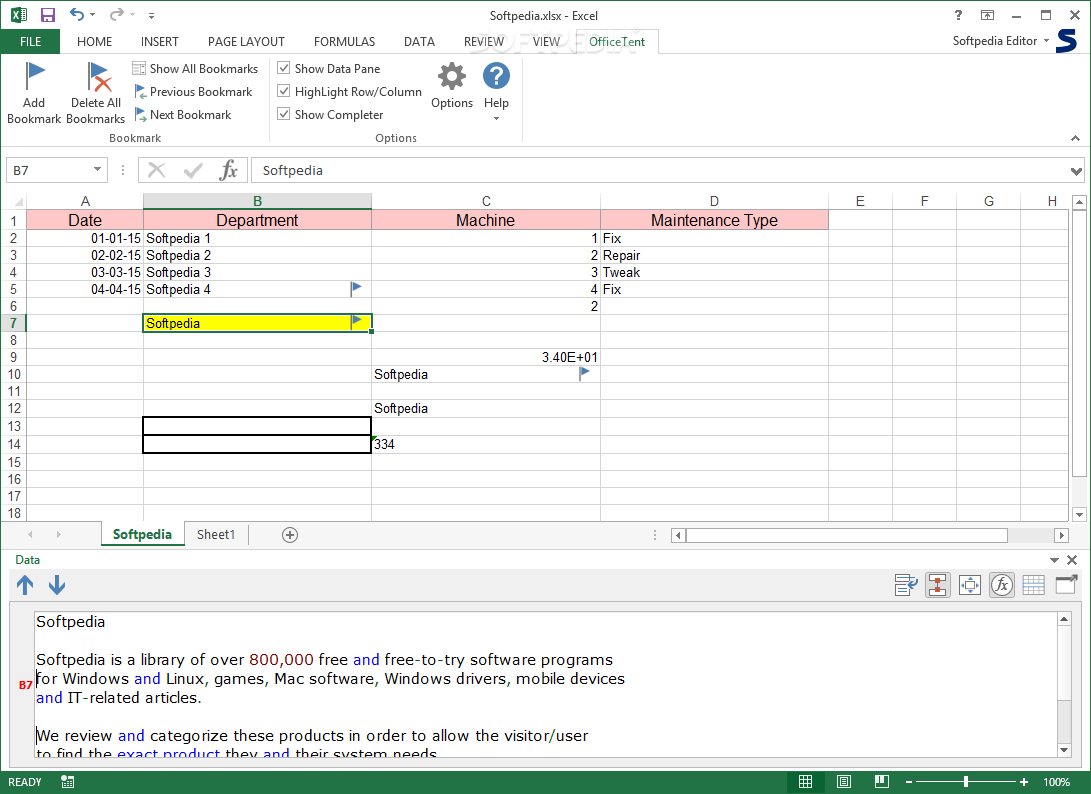The width and height of the screenshot is (1091, 794).
Task: Click the circled fx icon in Data pane
Action: pyautogui.click(x=1001, y=585)
